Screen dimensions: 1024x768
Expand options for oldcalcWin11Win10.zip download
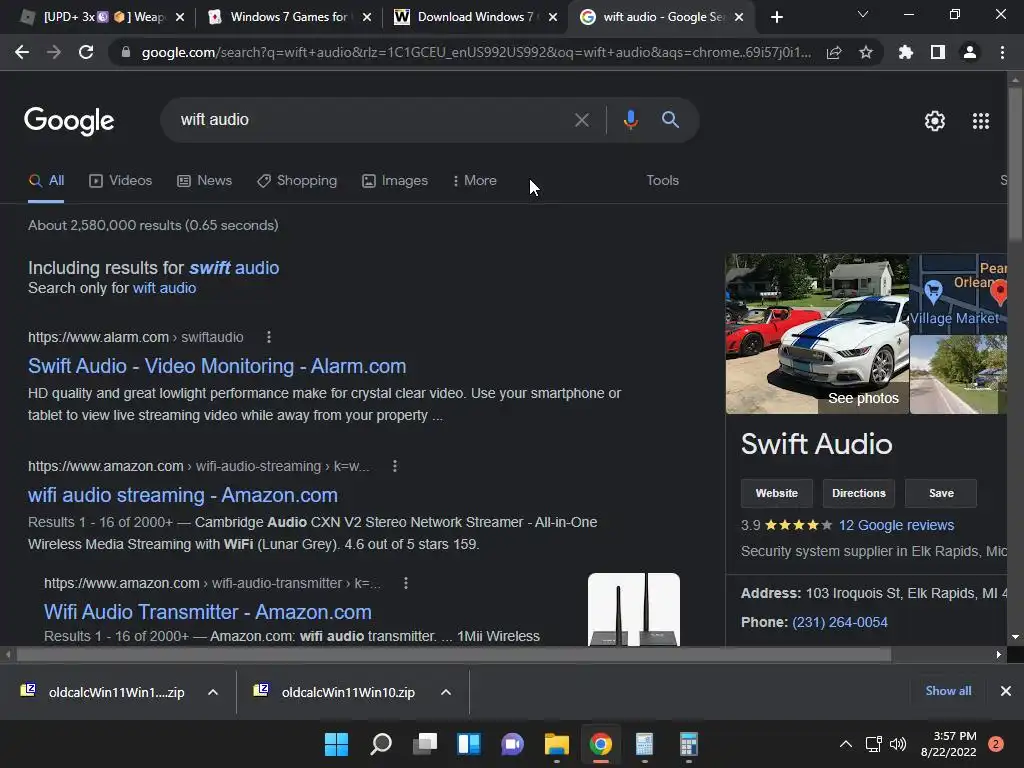tap(446, 692)
